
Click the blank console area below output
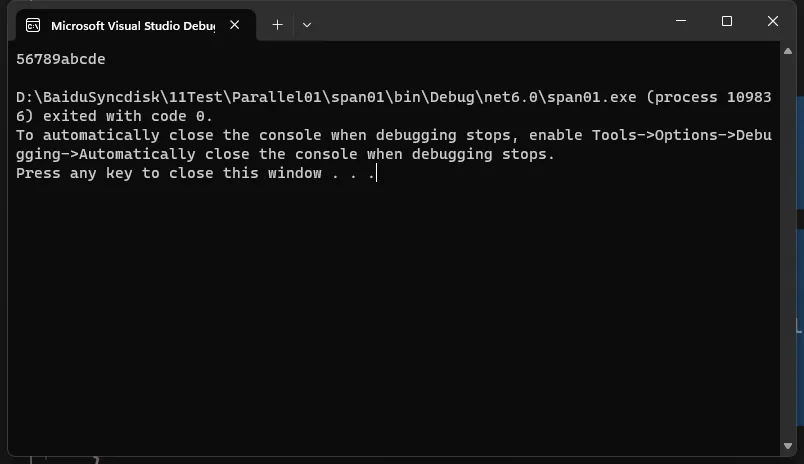pos(395,318)
